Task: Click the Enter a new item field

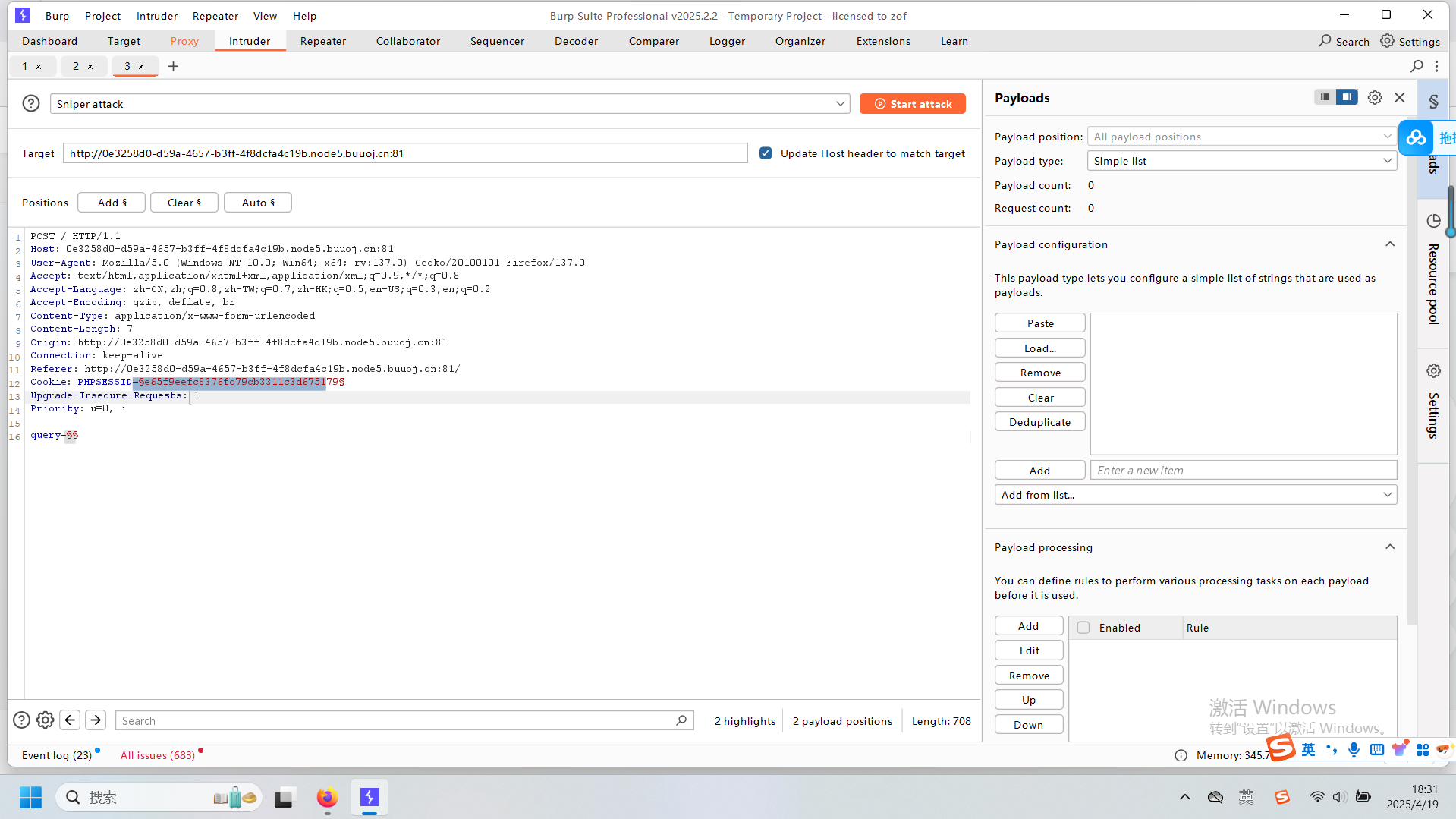Action: pyautogui.click(x=1244, y=471)
